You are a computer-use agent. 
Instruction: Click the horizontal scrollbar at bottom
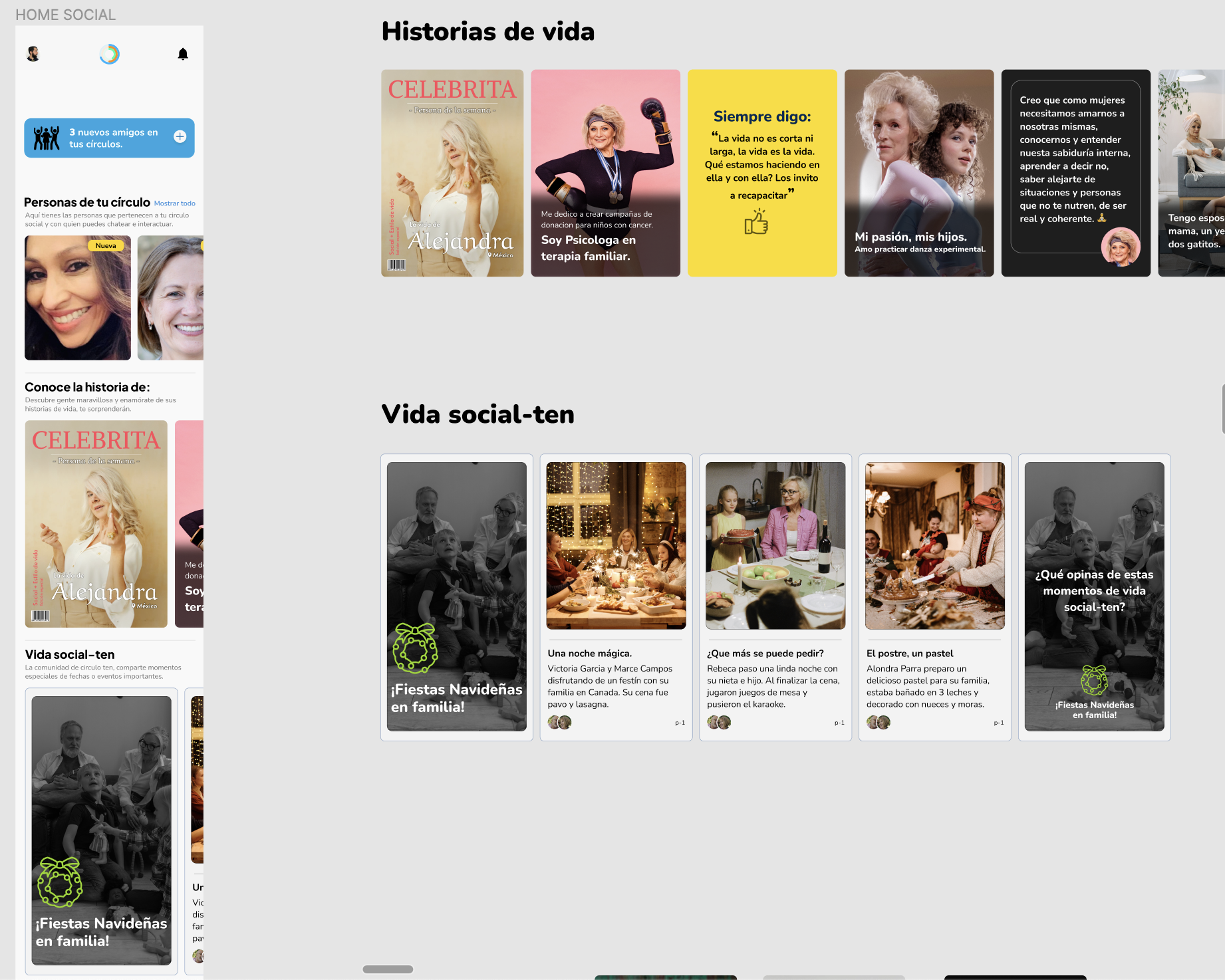(388, 969)
